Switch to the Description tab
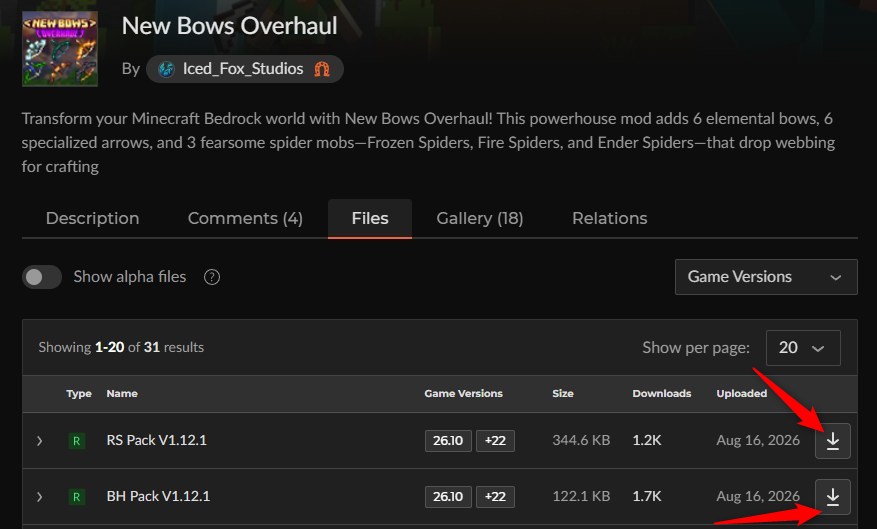 click(92, 219)
